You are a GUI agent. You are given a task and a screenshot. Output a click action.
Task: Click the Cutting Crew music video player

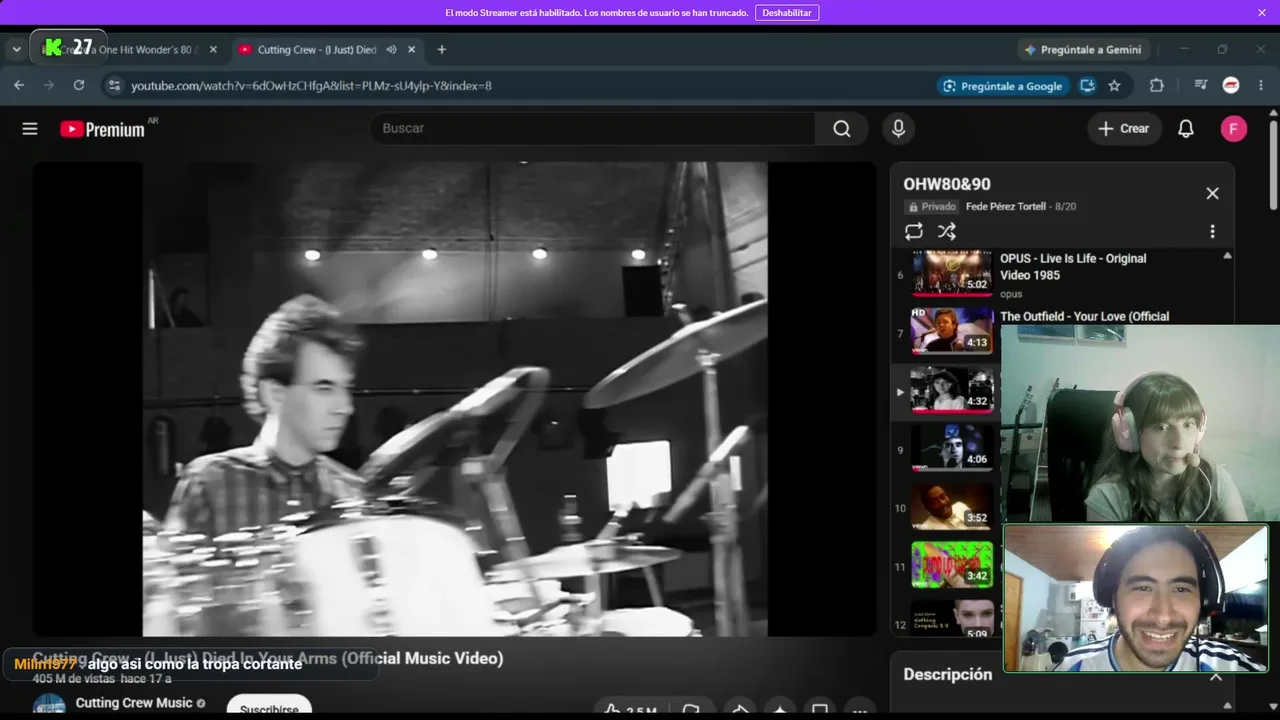(x=455, y=399)
